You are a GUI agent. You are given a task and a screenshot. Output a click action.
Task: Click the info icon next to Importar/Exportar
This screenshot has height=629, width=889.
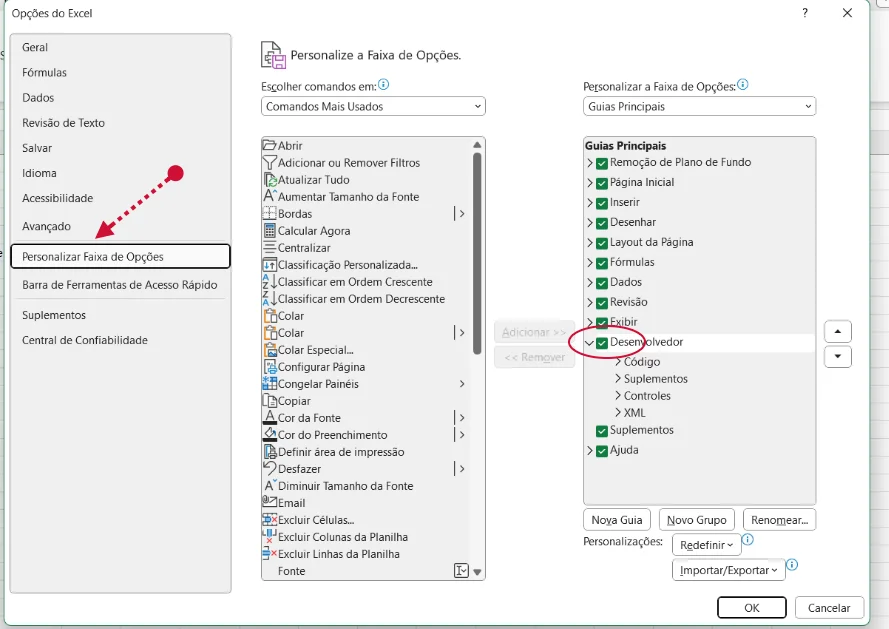(x=792, y=564)
